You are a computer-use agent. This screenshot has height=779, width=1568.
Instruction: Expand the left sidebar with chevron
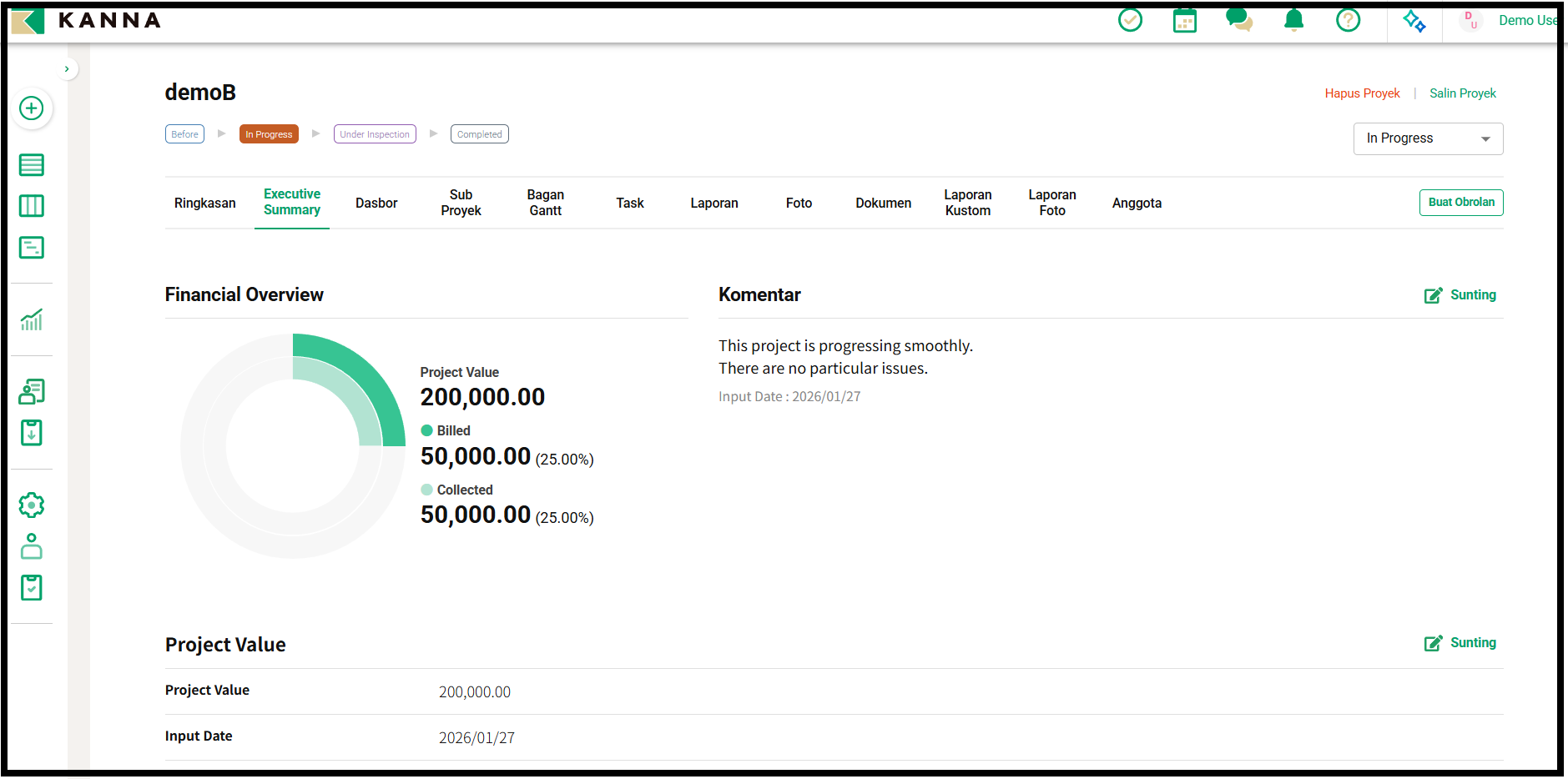pos(67,69)
